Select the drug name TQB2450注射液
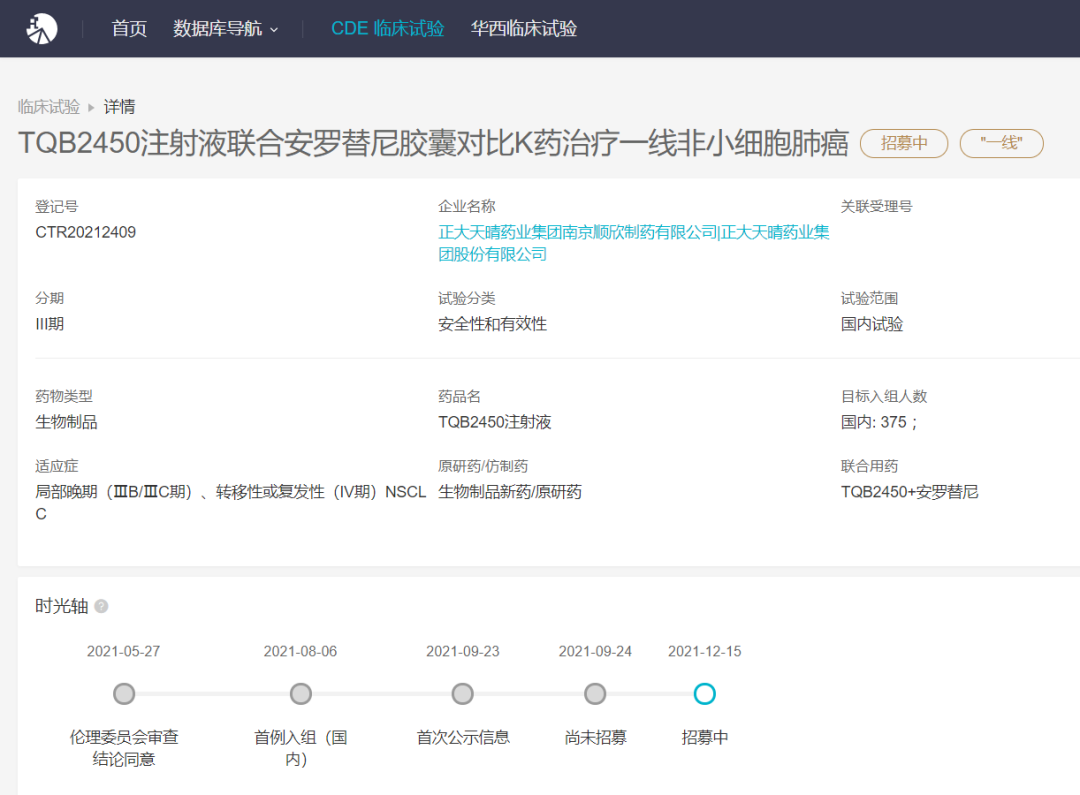 pyautogui.click(x=495, y=422)
